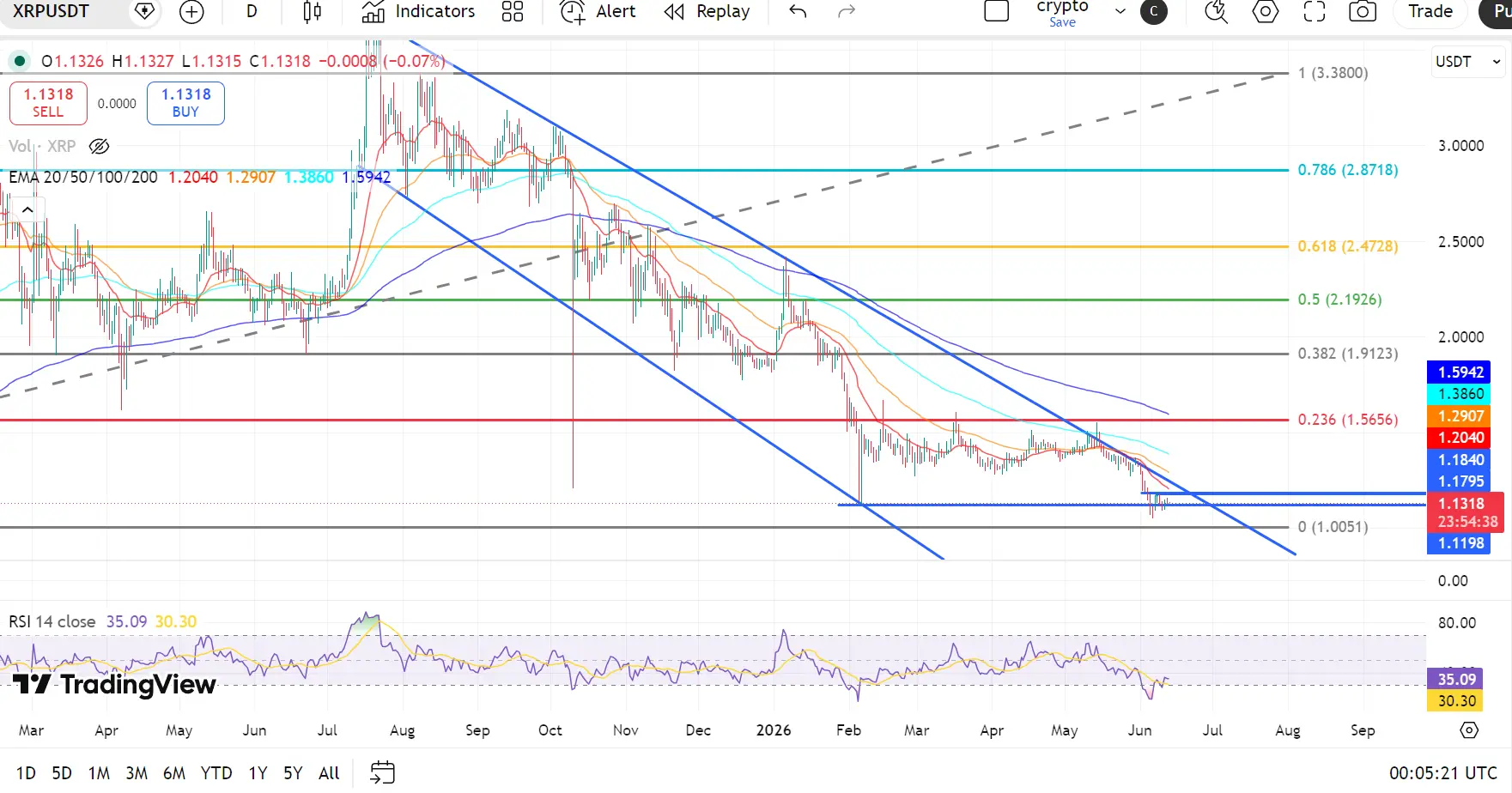Select All time range
This screenshot has height=793, width=1512.
[329, 773]
